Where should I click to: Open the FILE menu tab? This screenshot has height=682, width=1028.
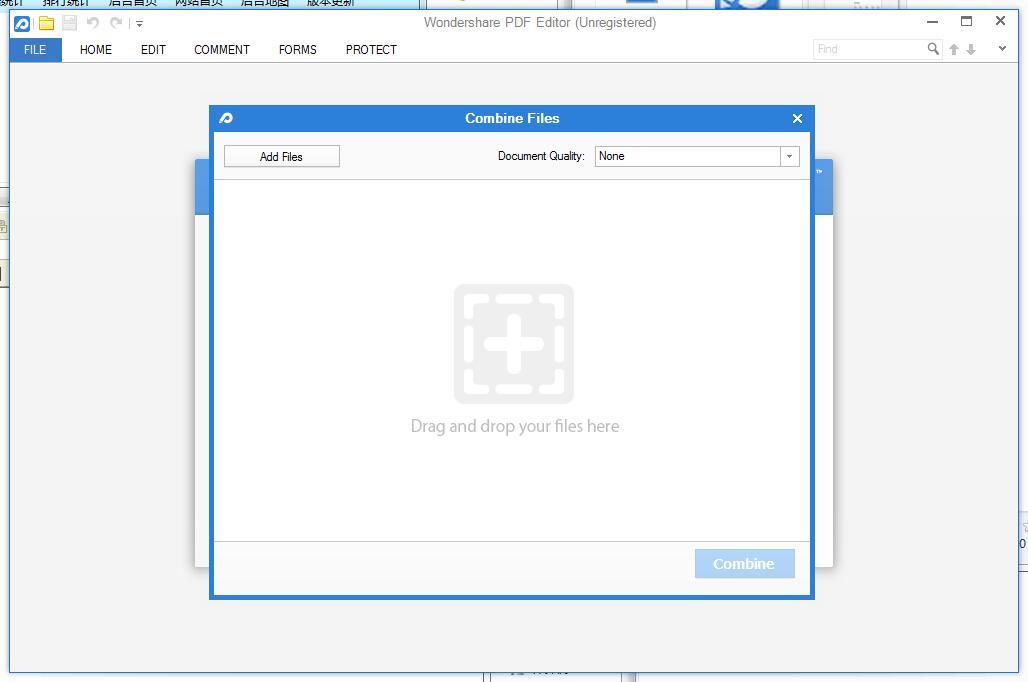(35, 50)
